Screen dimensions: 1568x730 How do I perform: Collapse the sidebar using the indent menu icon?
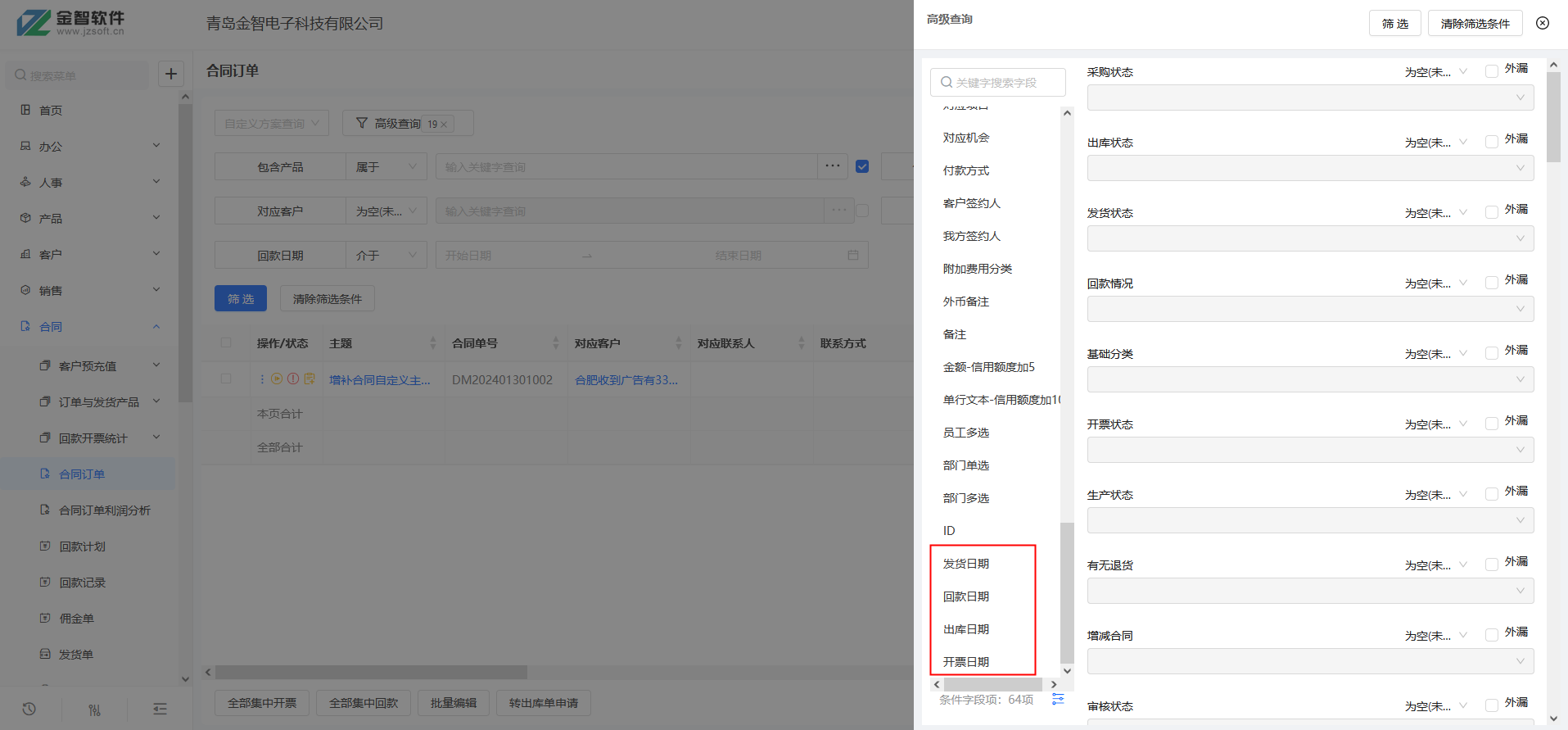160,709
